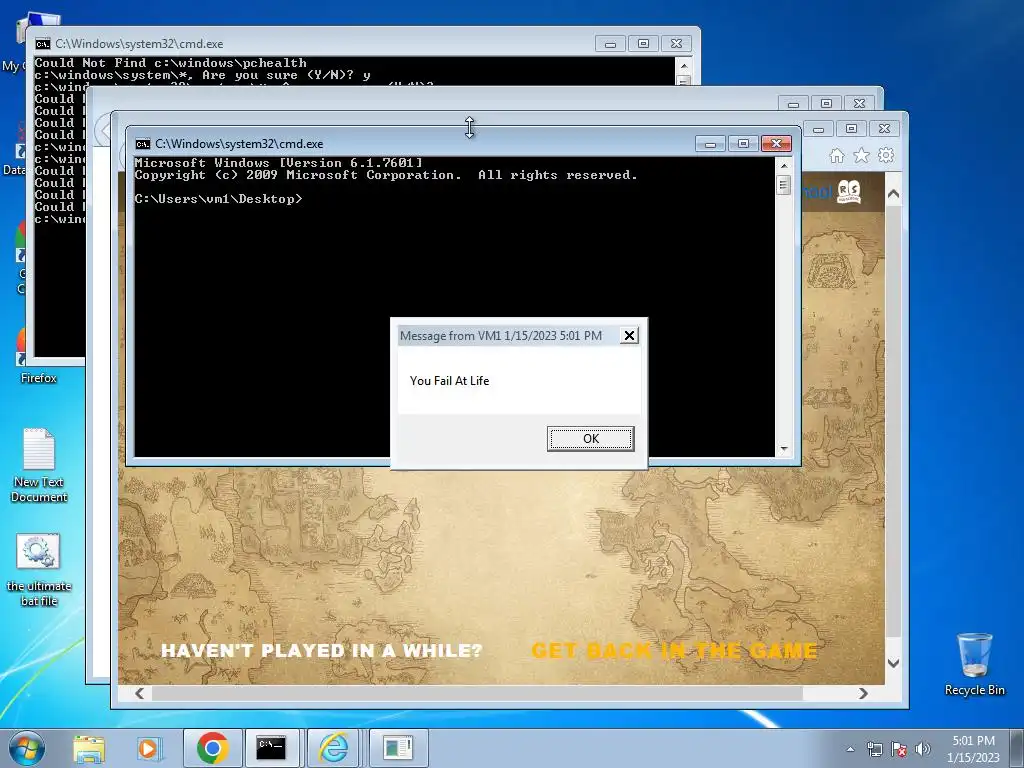Click the browser page scroll-up arrow

pos(893,194)
